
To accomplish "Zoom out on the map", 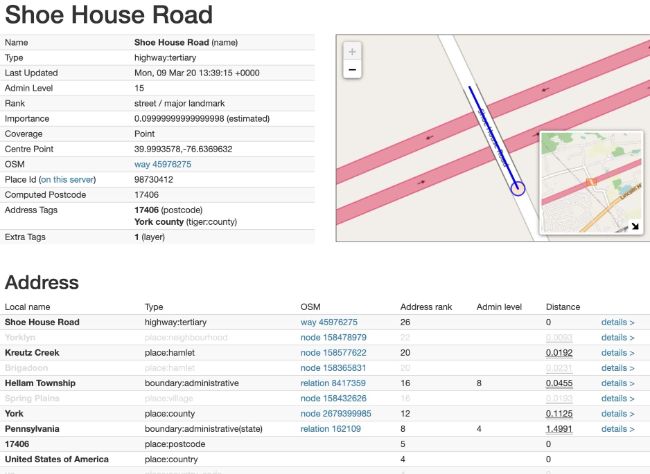I will 352,70.
